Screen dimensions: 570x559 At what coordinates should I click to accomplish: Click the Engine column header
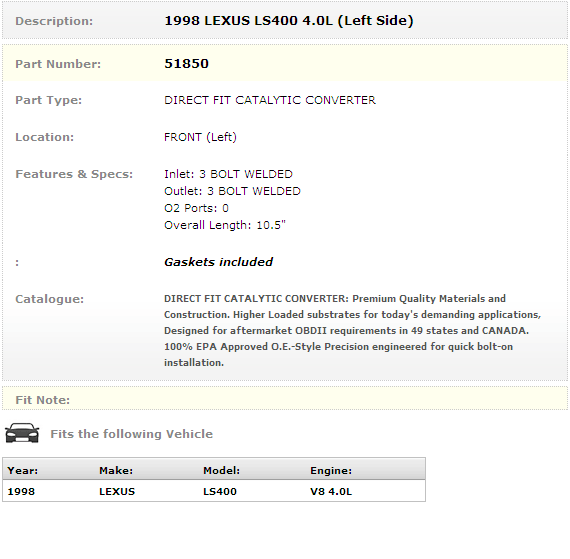(x=331, y=470)
